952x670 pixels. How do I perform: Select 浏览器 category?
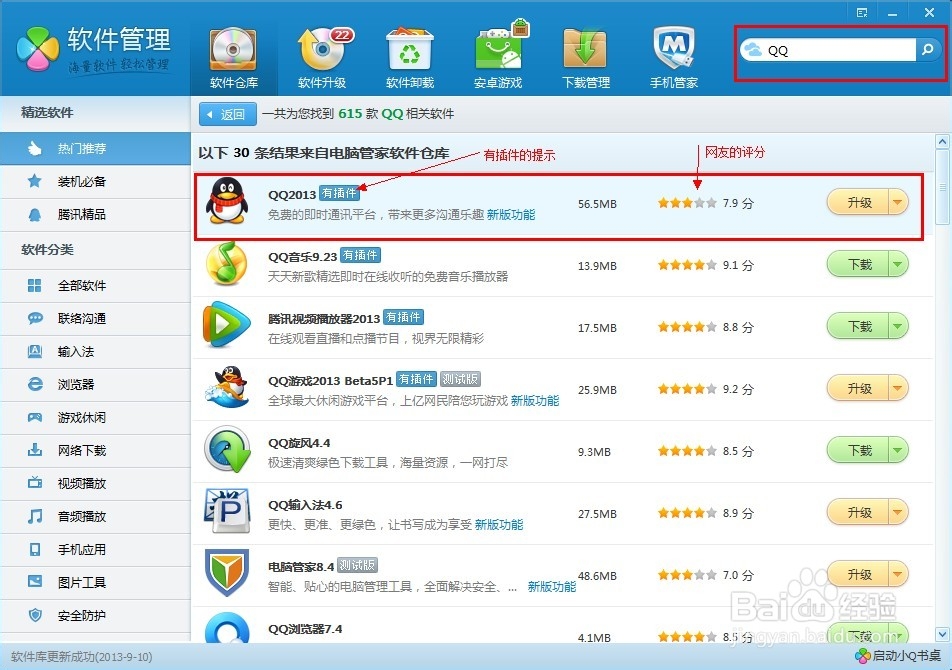(x=95, y=384)
